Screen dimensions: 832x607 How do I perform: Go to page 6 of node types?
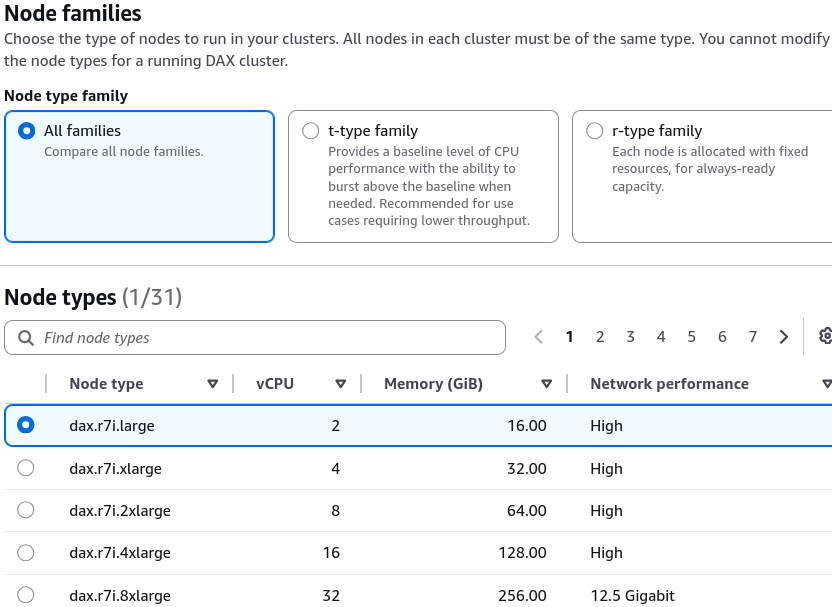coord(722,337)
